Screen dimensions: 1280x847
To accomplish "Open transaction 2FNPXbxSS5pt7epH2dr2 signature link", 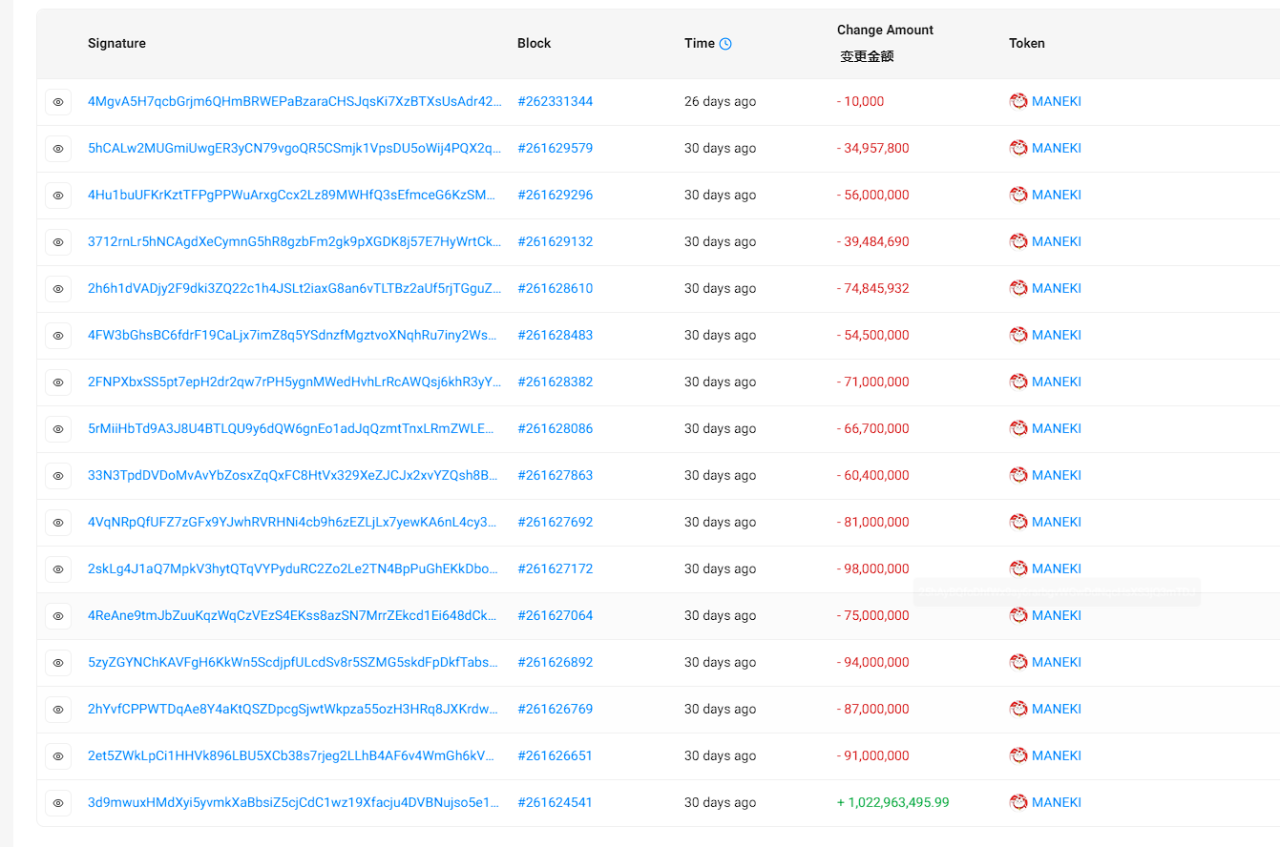I will tap(295, 381).
